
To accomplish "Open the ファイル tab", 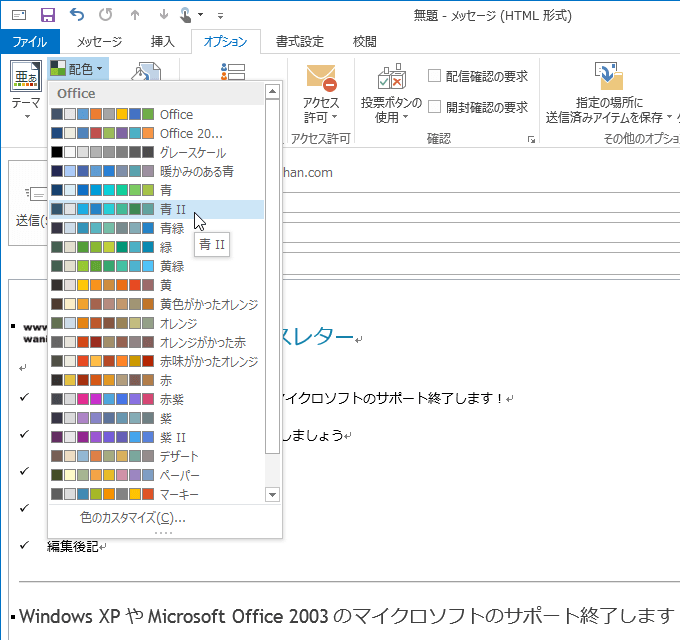I will tap(30, 42).
